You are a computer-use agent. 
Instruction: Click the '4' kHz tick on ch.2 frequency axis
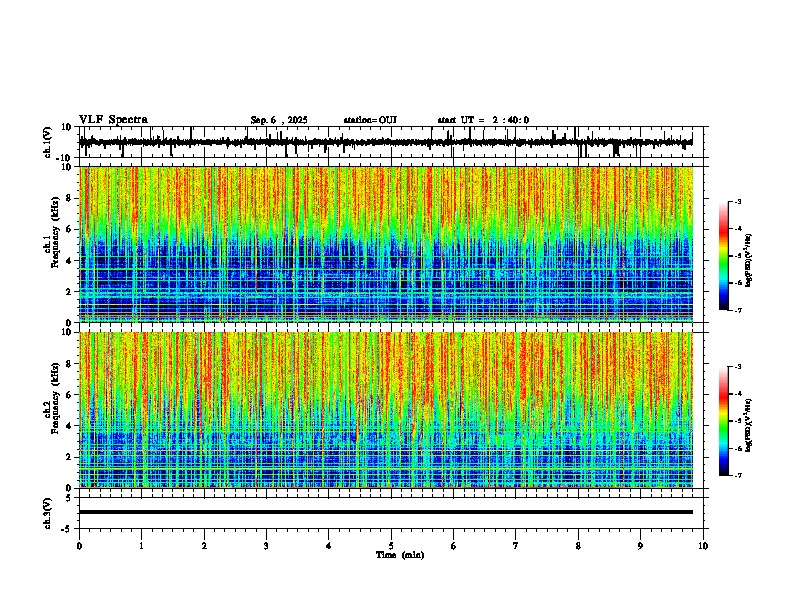click(70, 426)
